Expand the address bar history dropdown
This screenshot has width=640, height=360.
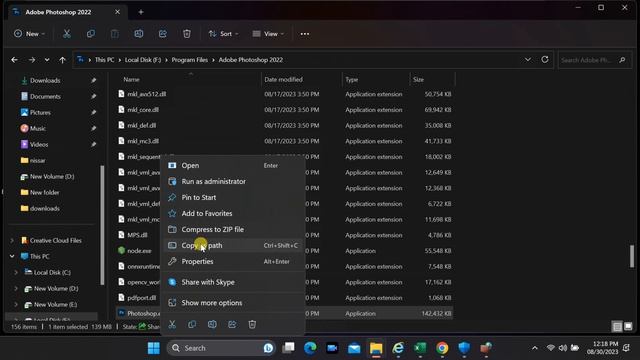click(528, 60)
